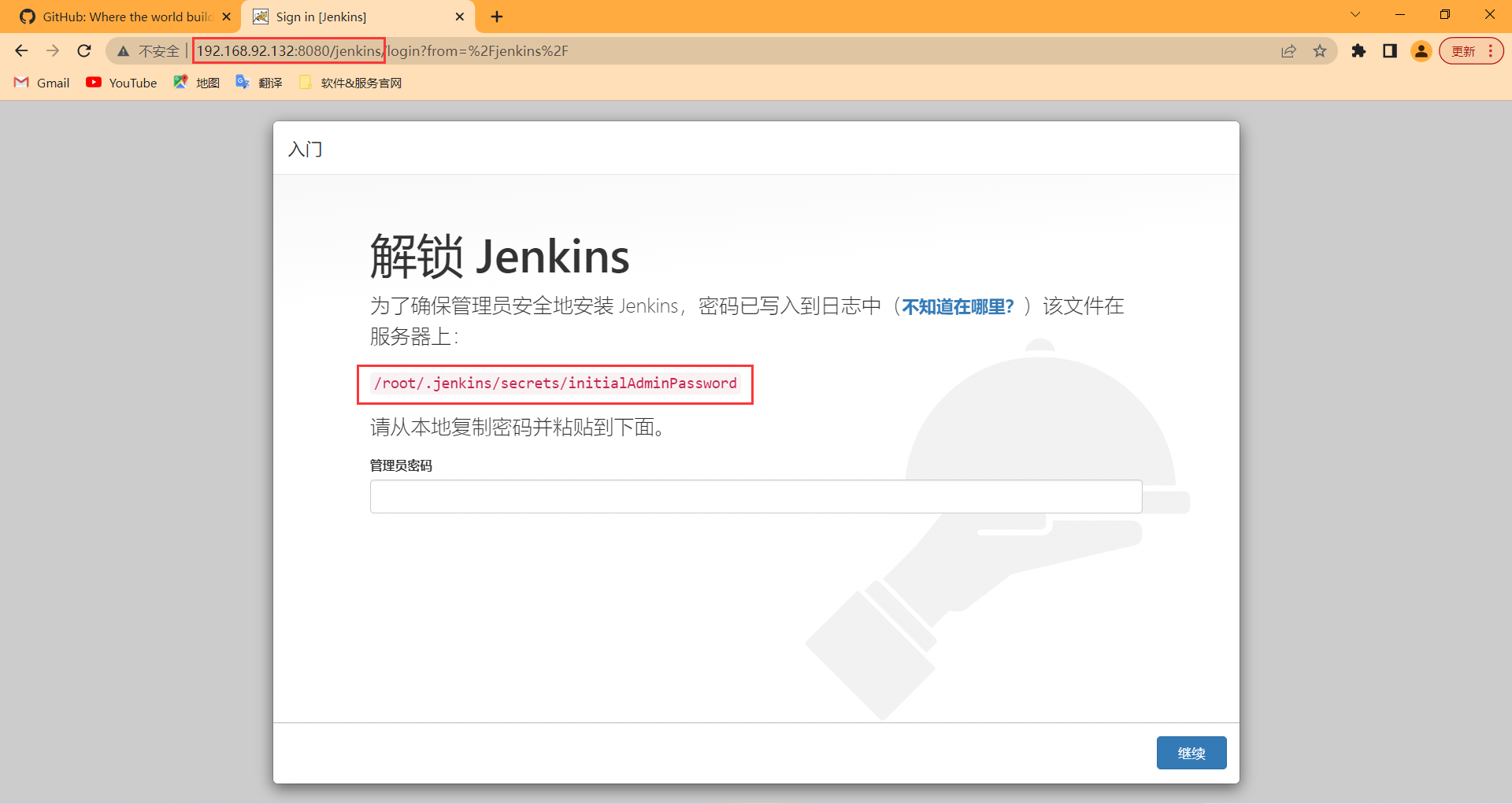Open the Gmail bookmark
Image resolution: width=1512 pixels, height=804 pixels.
pos(43,83)
